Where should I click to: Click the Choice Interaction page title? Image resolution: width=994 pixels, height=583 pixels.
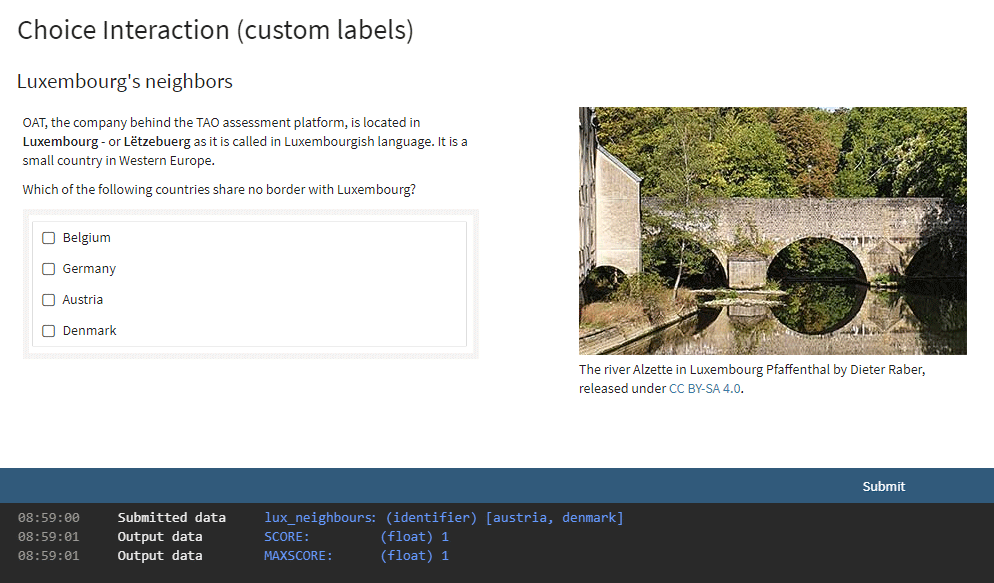coord(215,30)
